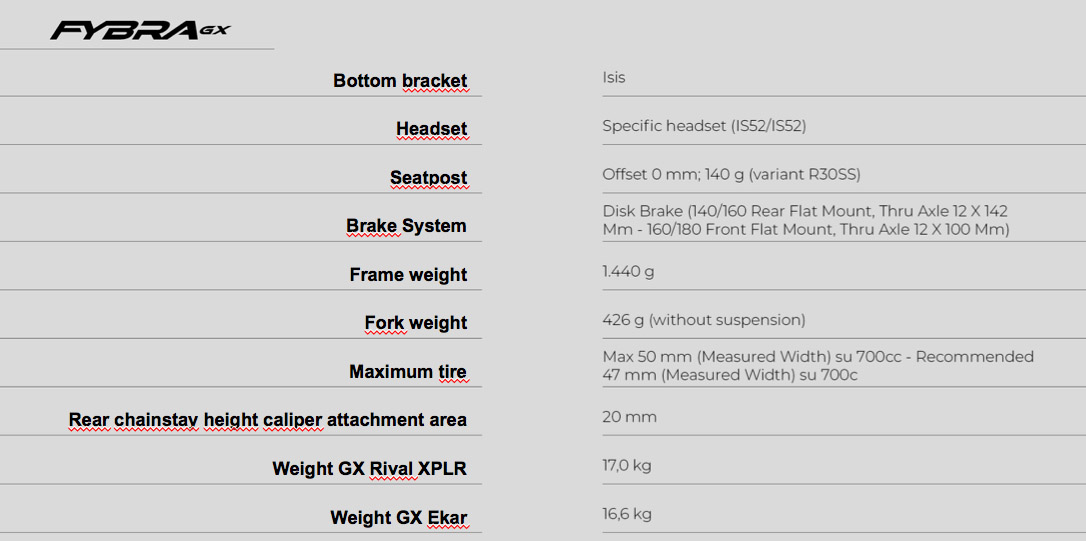The height and width of the screenshot is (541, 1086).
Task: Click the Disk Brake specification text
Action: tap(806, 220)
